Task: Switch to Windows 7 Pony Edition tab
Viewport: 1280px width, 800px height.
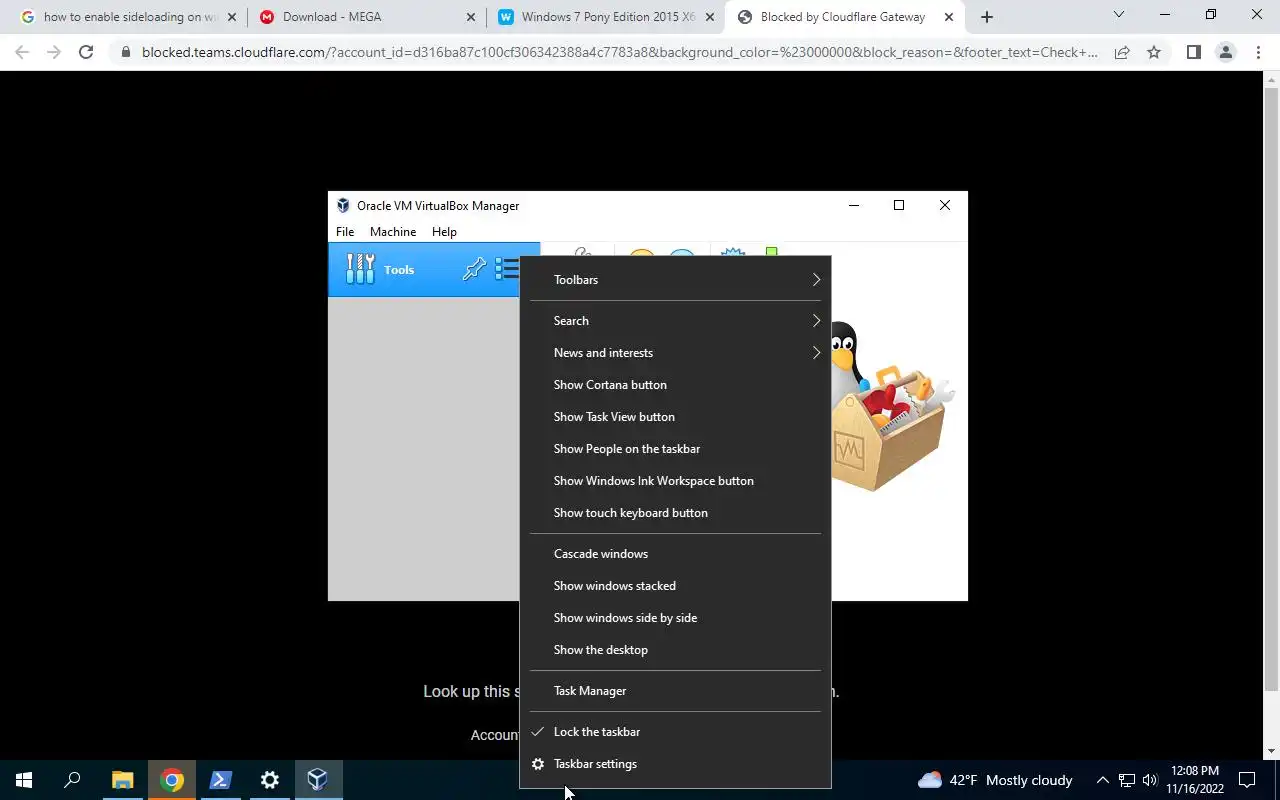Action: pos(605,17)
